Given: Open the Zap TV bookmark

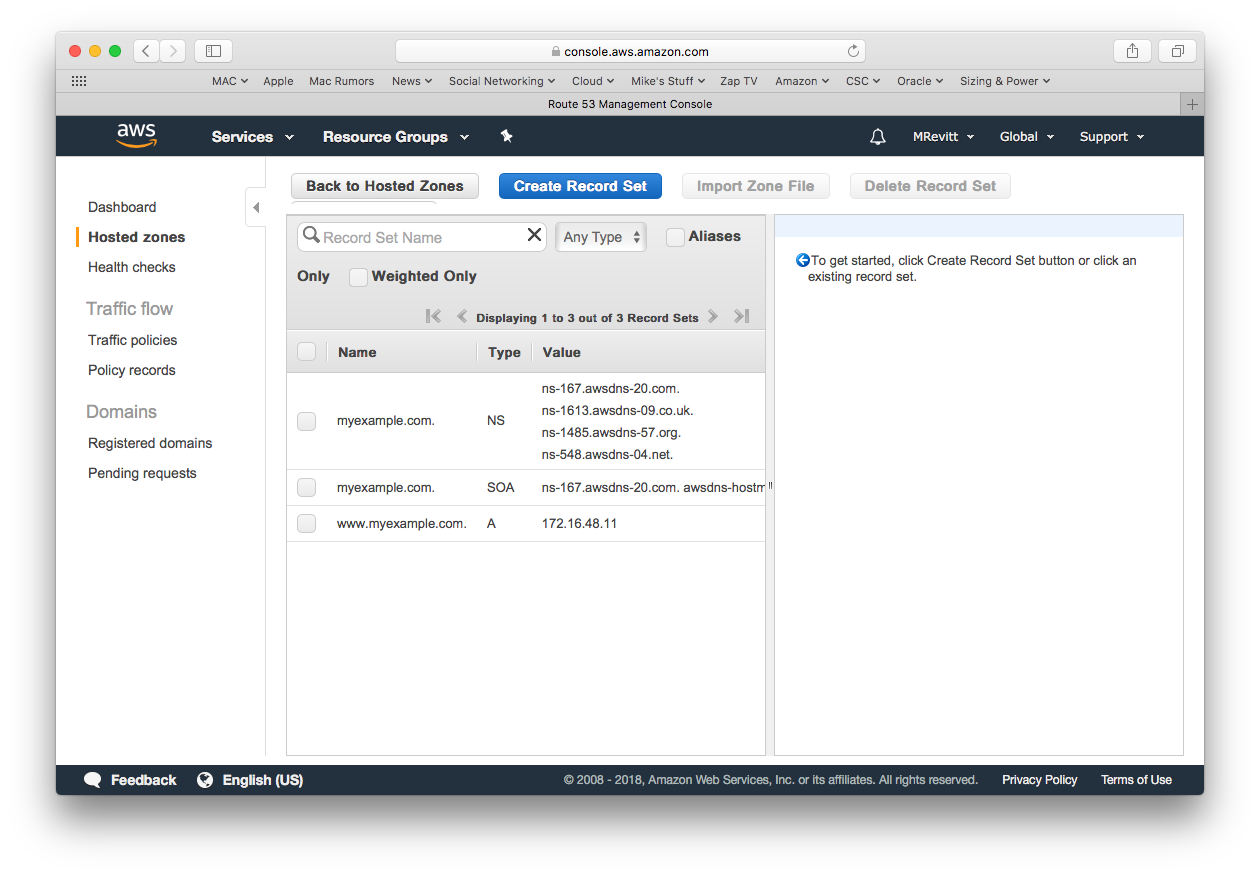Looking at the screenshot, I should point(739,81).
